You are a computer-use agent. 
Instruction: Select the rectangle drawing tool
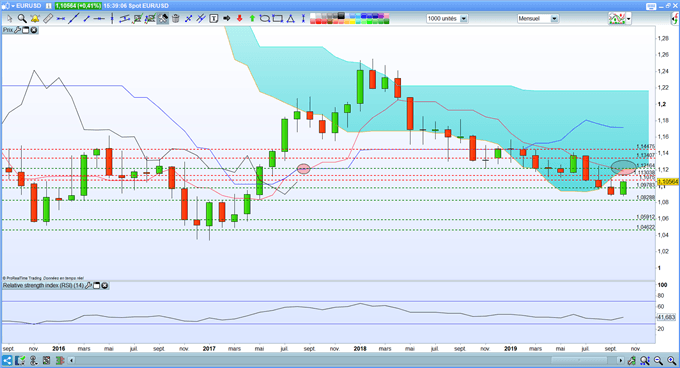(x=278, y=19)
